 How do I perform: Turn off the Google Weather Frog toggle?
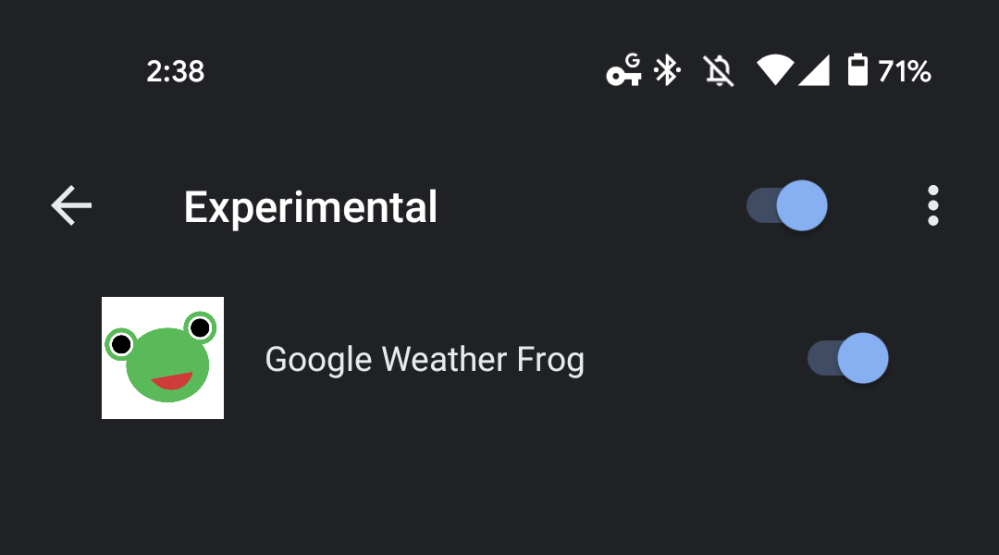coord(848,358)
